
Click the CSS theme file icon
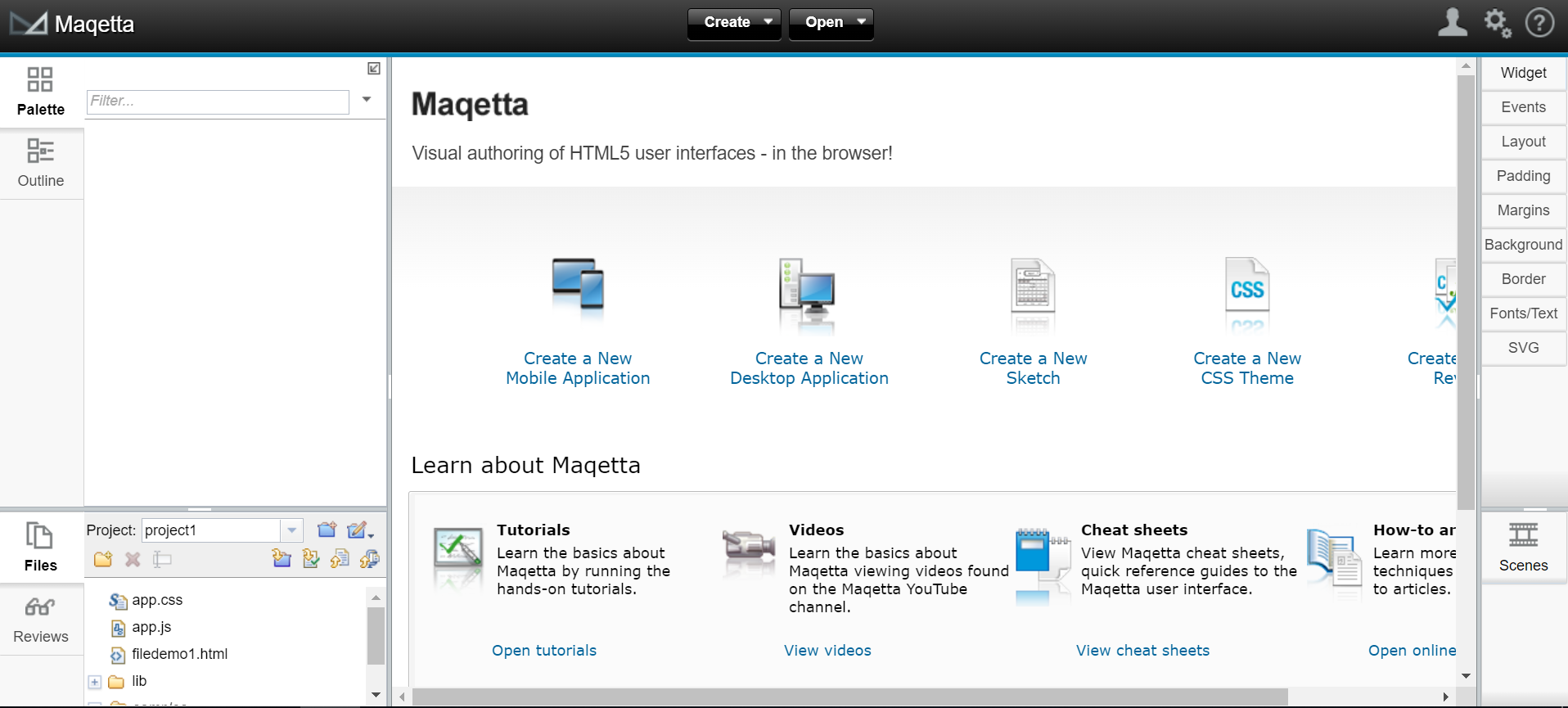[1247, 285]
